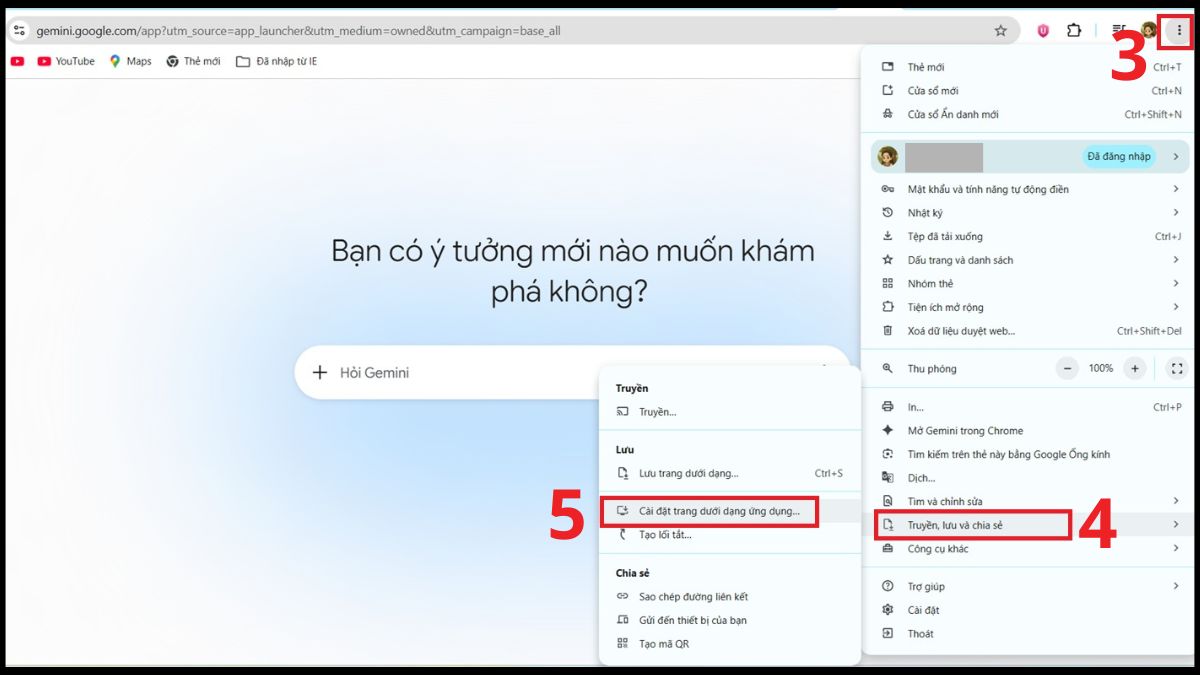Open the Chrome three-dot menu button
The width and height of the screenshot is (1200, 675).
pos(1179,31)
